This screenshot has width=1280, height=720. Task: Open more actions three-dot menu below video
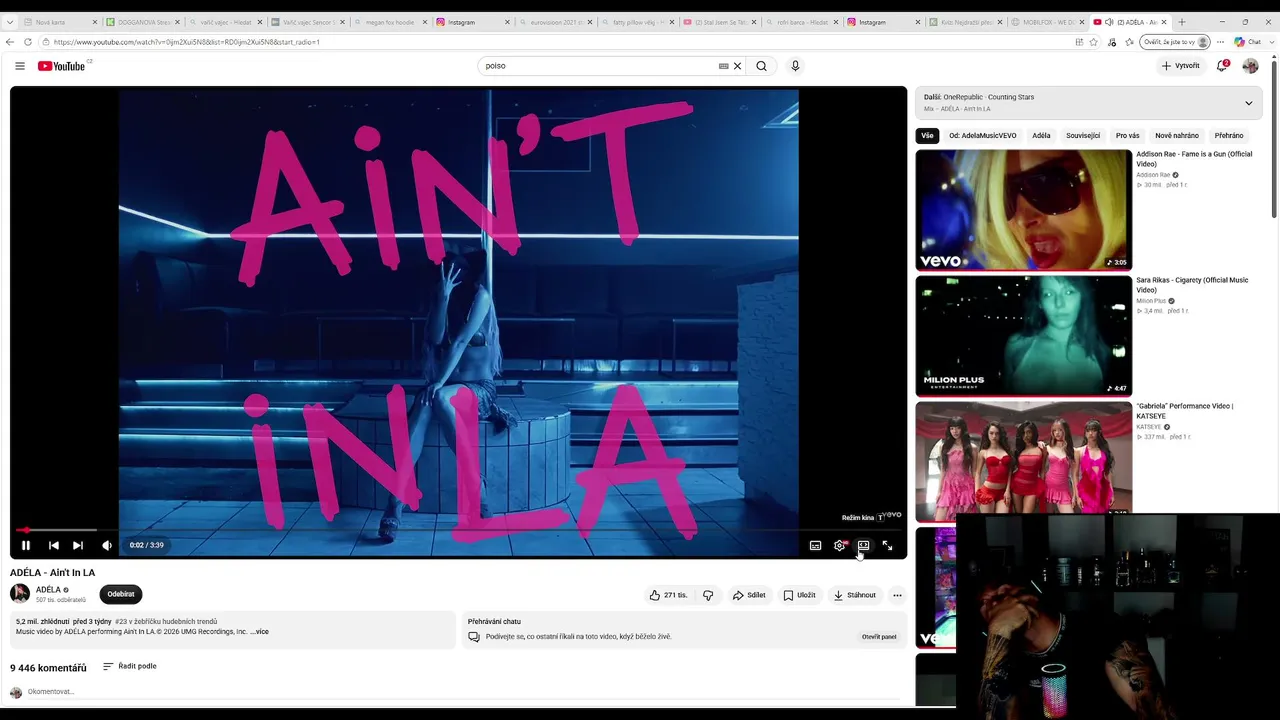[897, 595]
